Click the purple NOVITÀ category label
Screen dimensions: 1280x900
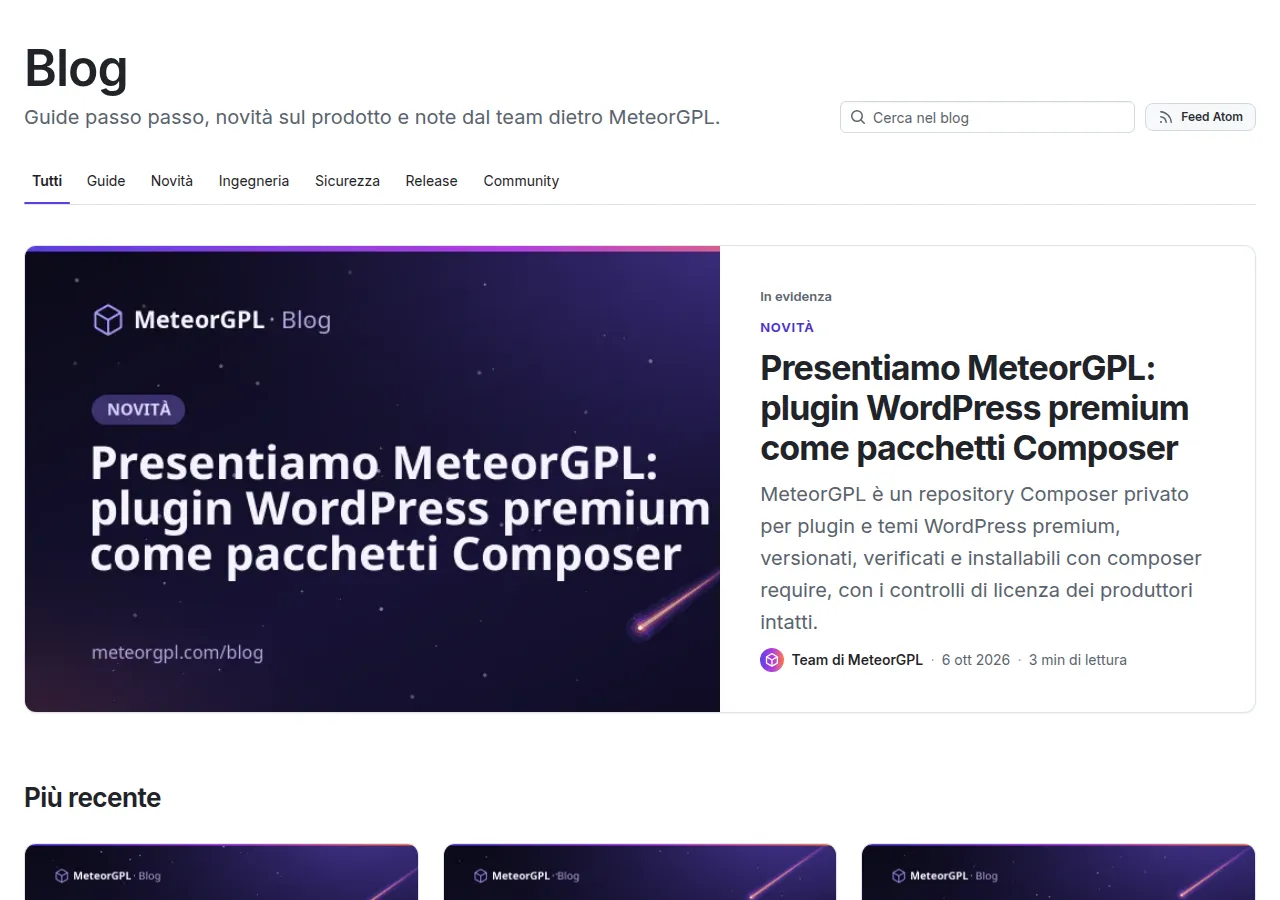(x=787, y=327)
